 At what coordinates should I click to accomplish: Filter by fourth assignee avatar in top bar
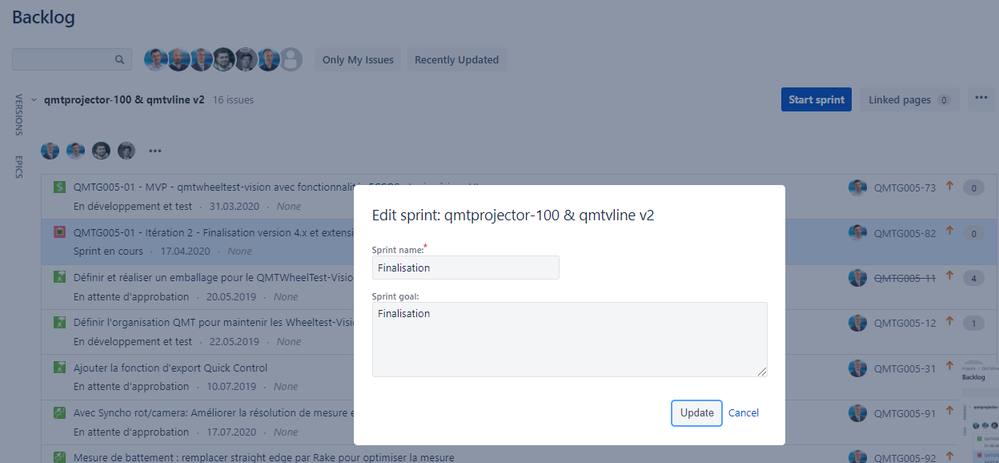point(224,59)
